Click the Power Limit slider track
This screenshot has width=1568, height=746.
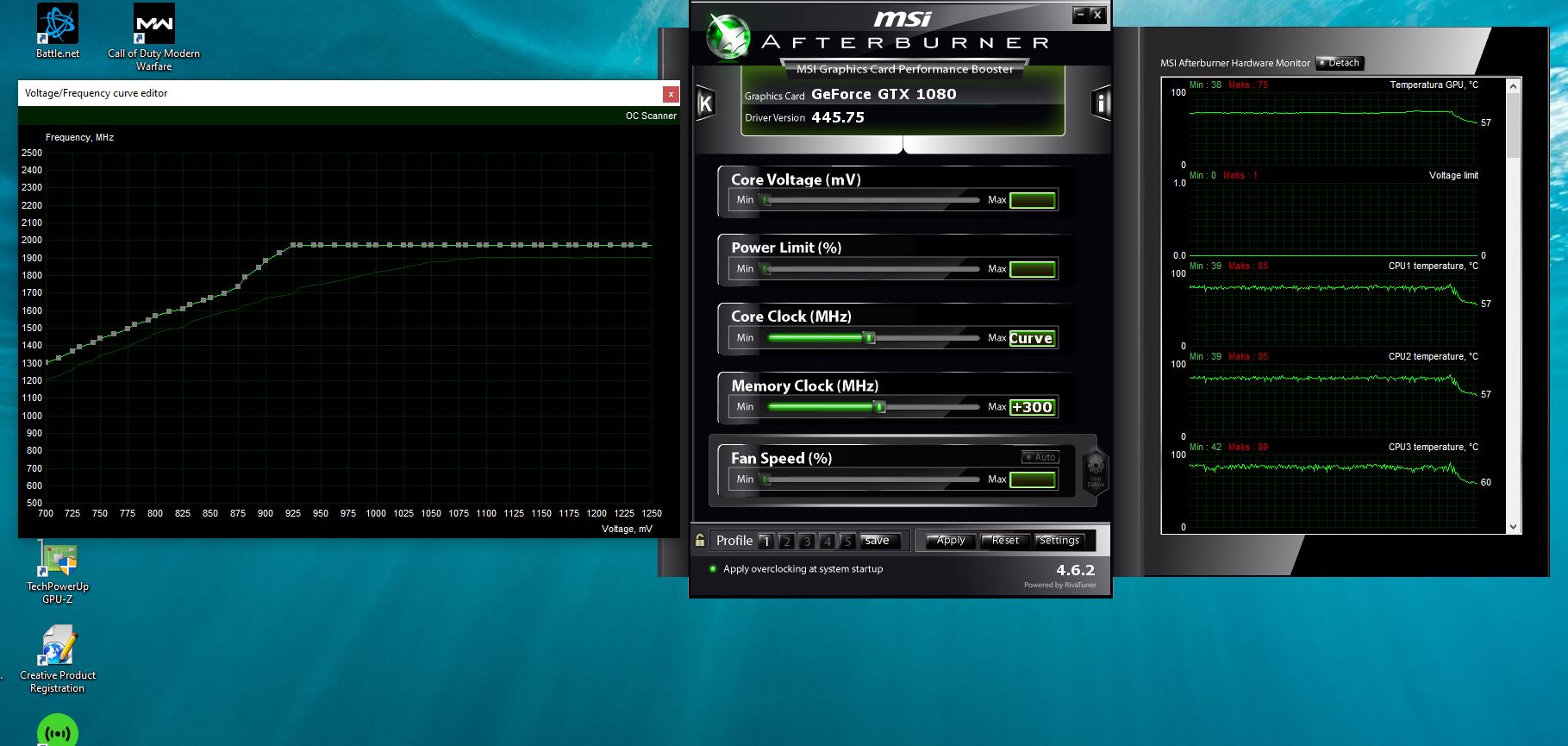[871, 269]
